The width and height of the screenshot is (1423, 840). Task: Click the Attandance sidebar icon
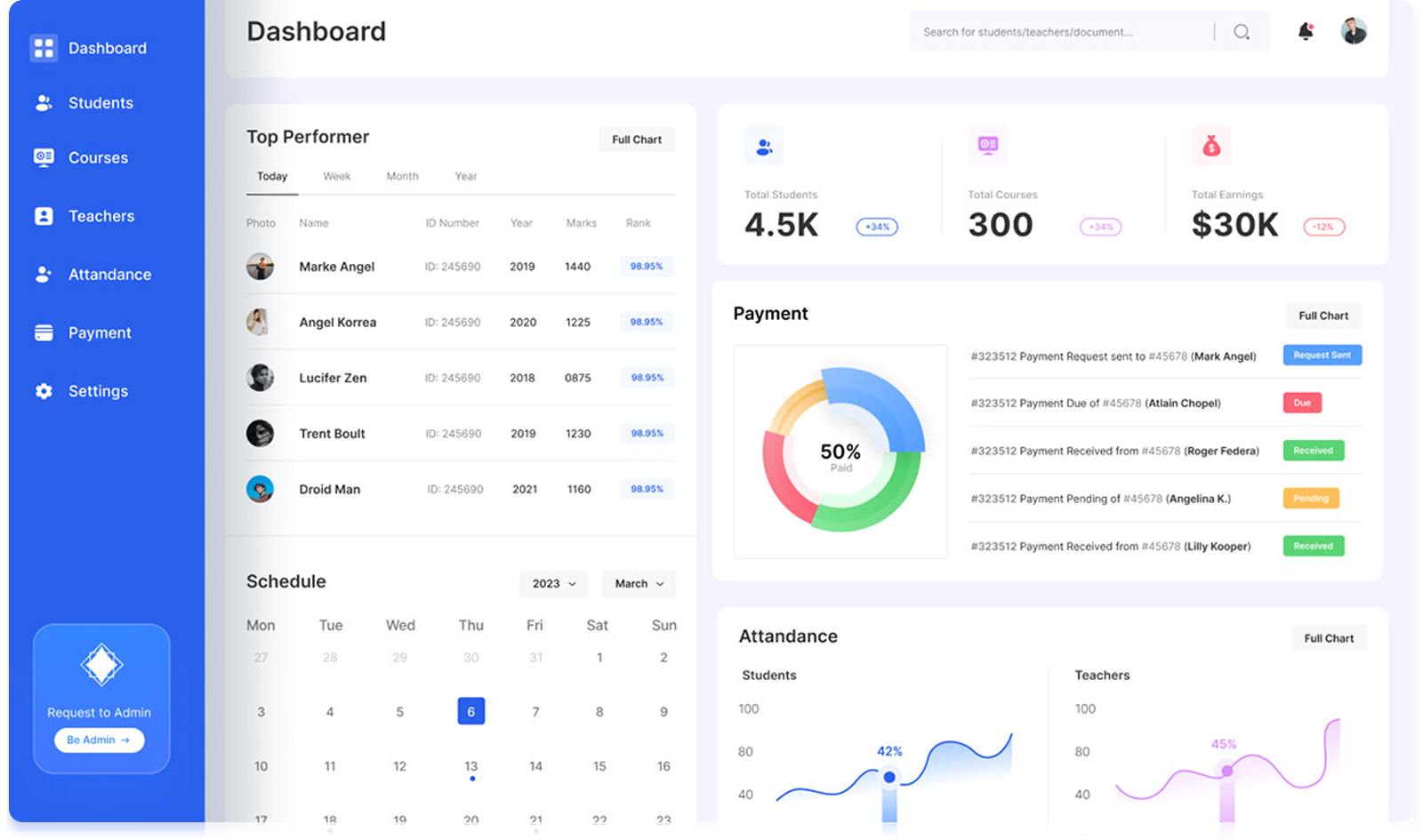(x=44, y=275)
